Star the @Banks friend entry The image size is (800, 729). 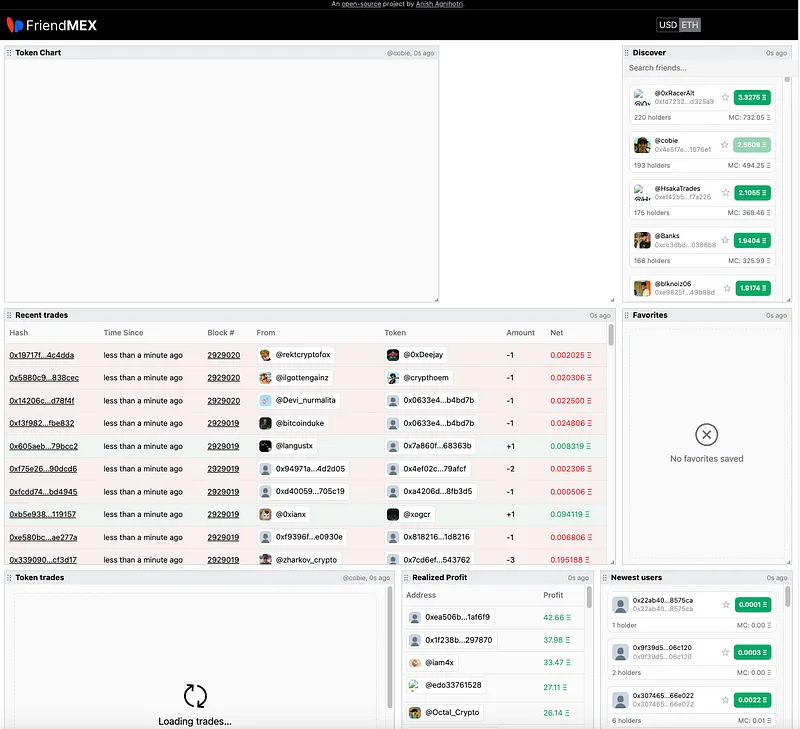coord(725,240)
